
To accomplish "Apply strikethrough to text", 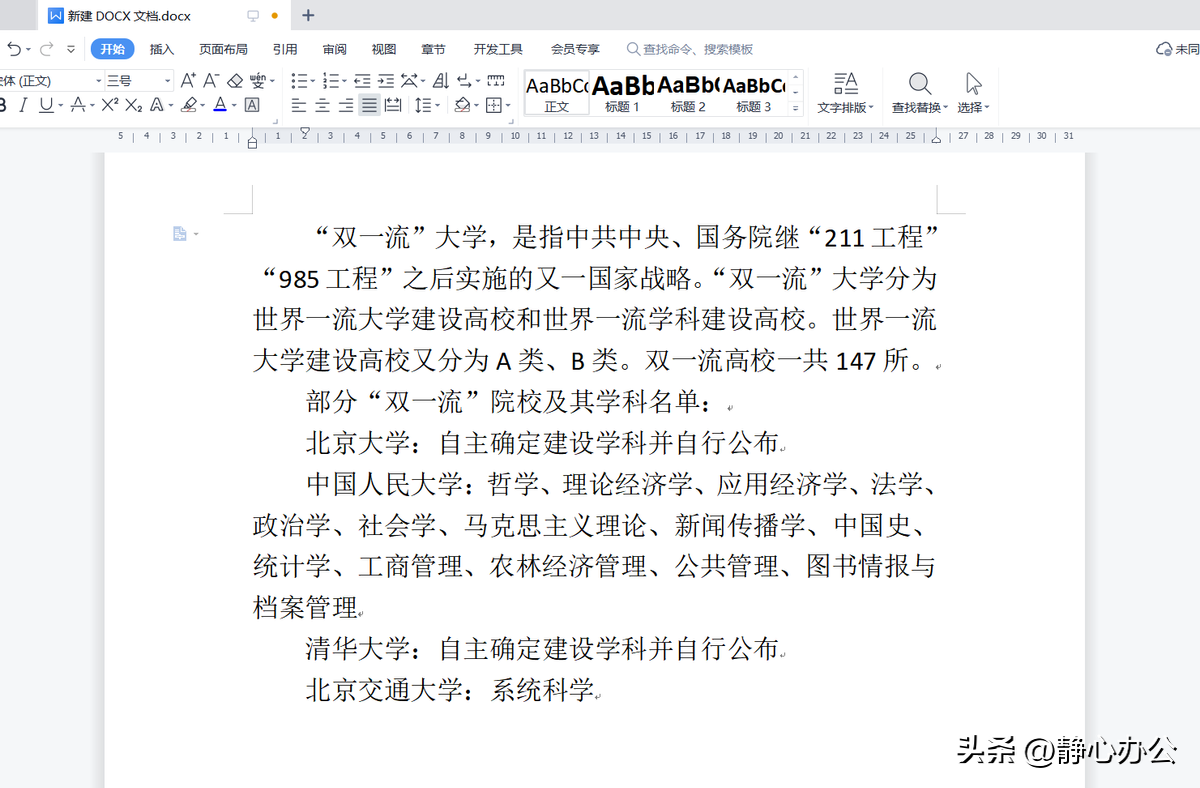I will (78, 105).
